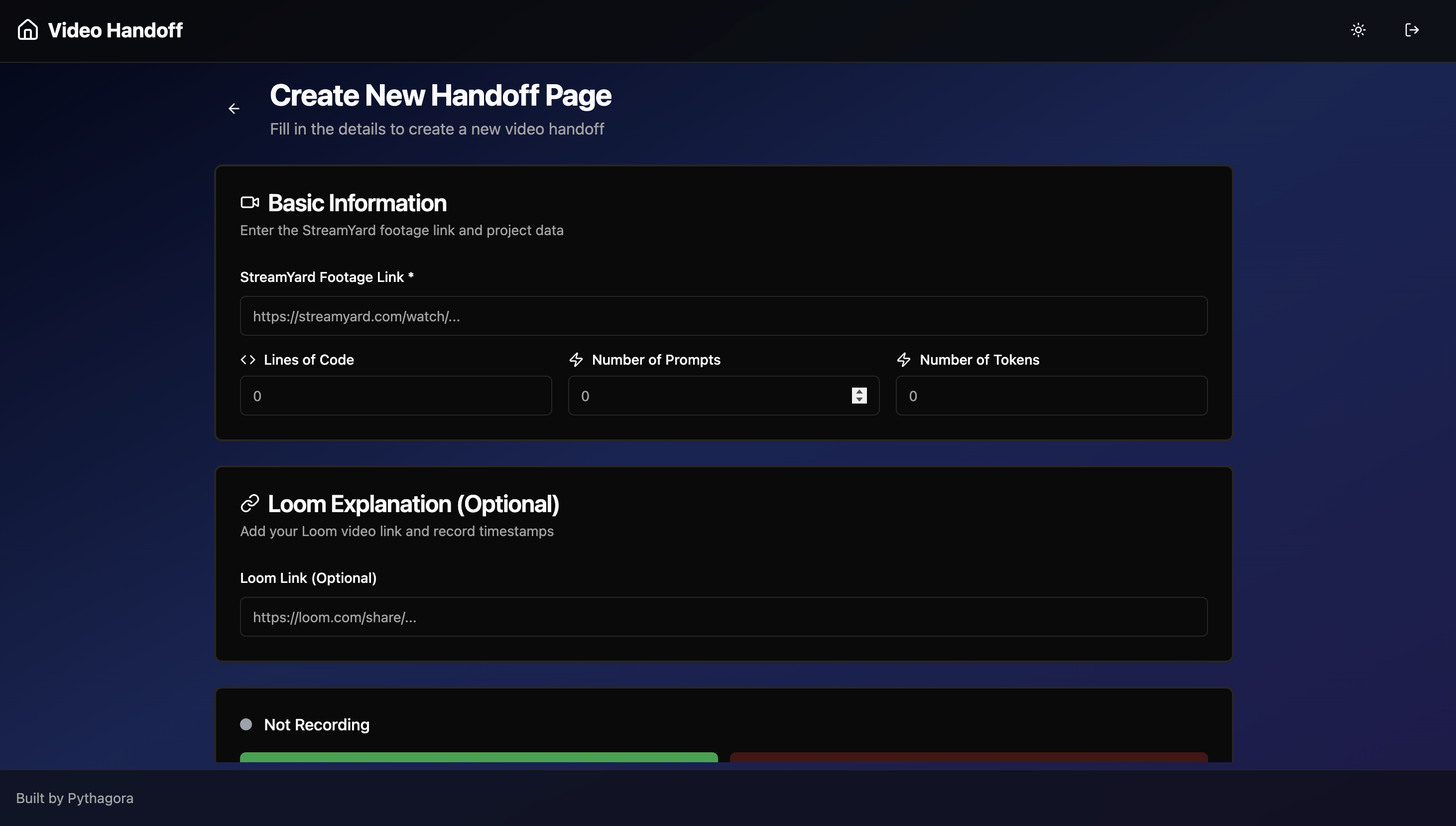Click the Video Handoff title link
Viewport: 1456px width, 826px height.
(115, 30)
